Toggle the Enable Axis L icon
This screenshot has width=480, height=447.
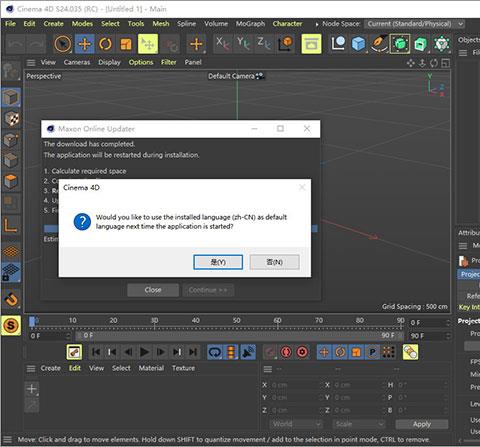tap(11, 224)
